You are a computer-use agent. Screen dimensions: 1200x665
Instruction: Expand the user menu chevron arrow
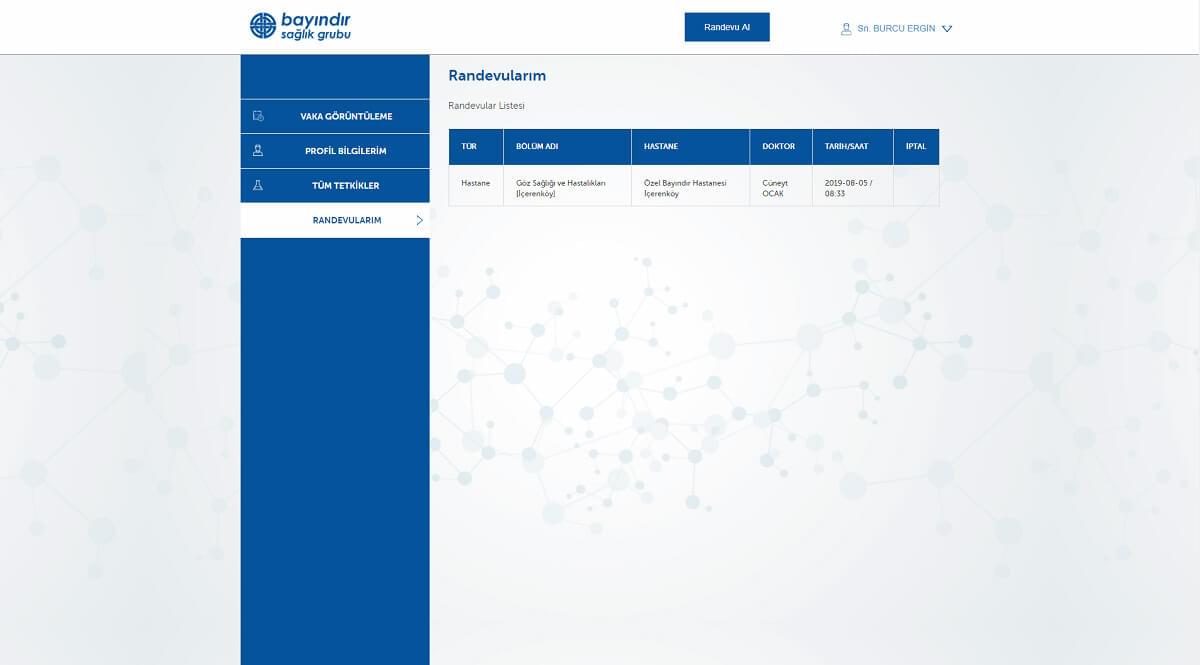[x=947, y=29]
